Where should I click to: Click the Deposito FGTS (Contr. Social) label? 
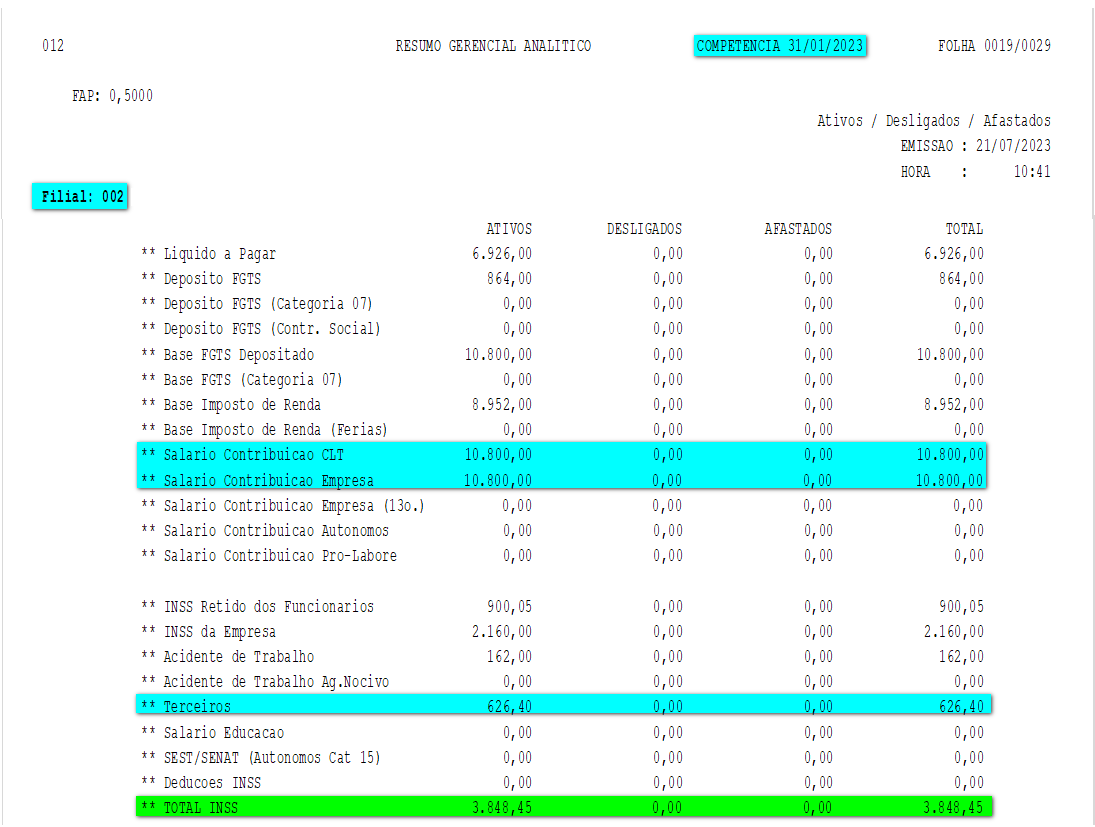(272, 329)
